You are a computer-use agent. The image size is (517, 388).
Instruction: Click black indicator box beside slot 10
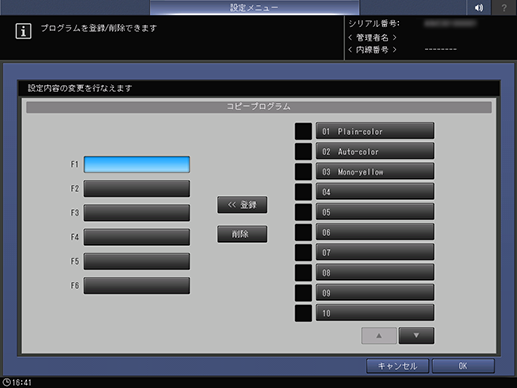point(303,313)
